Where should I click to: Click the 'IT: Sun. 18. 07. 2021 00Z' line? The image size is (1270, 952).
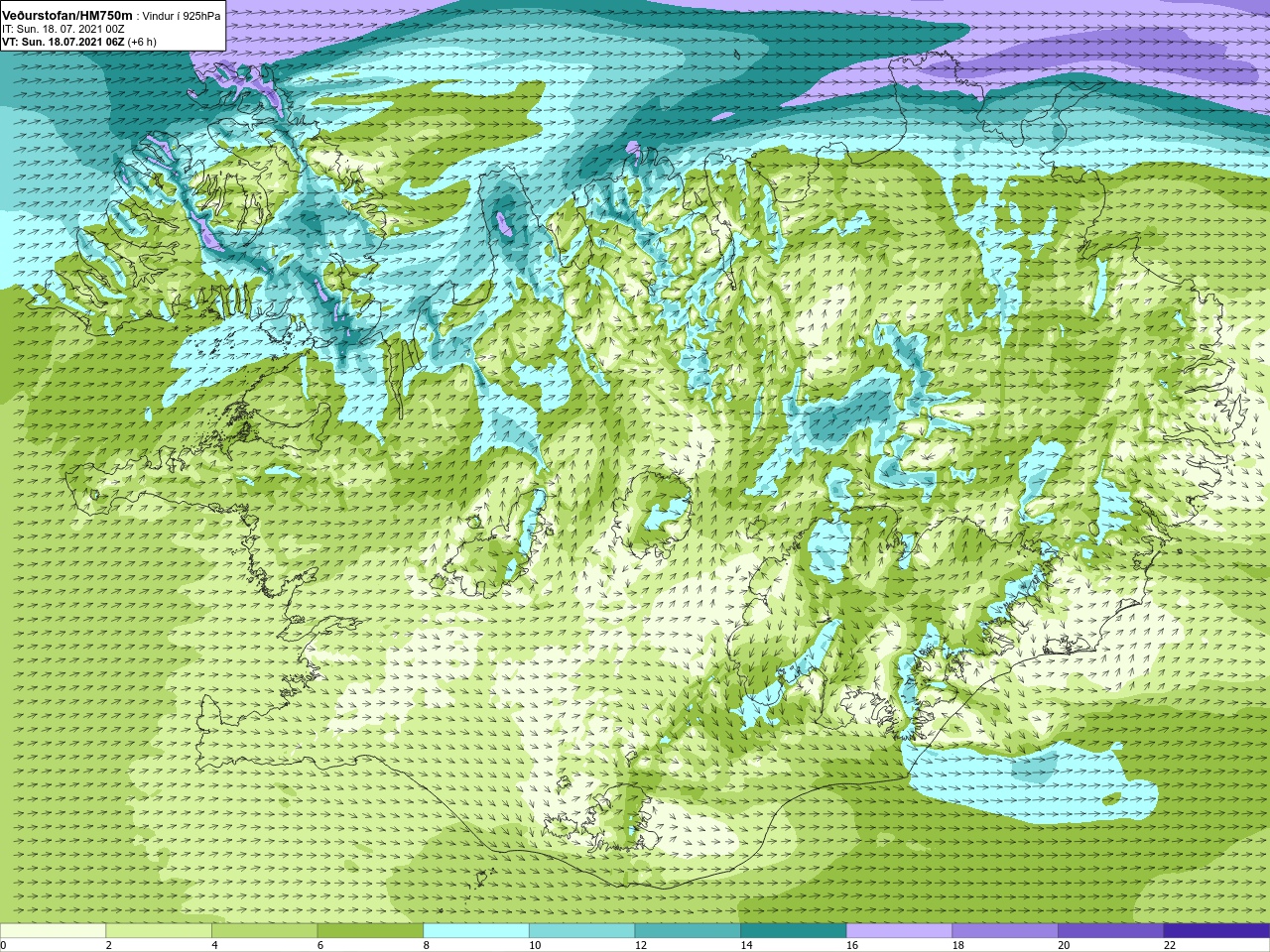point(63,29)
